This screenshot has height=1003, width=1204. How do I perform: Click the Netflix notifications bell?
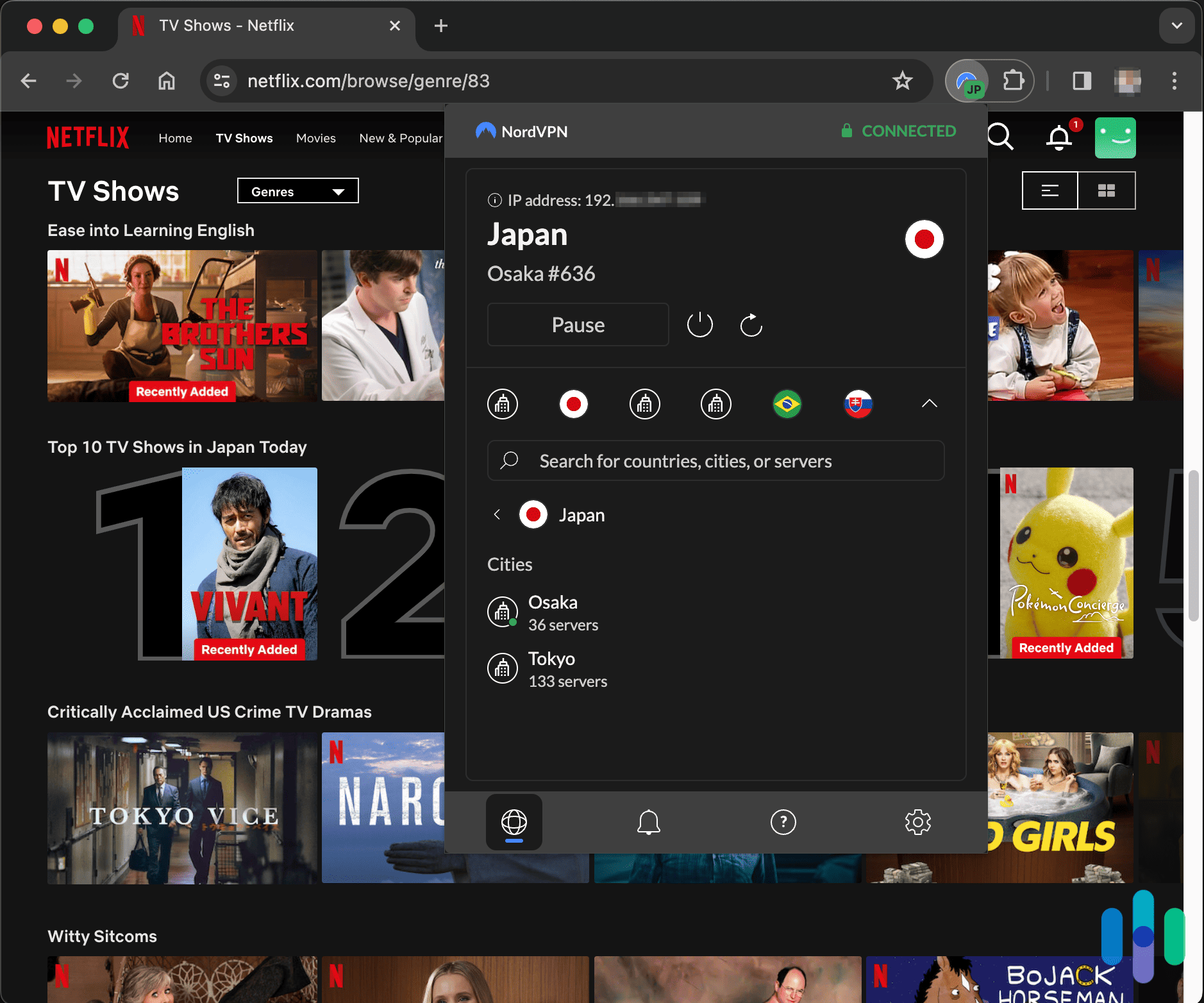(x=1058, y=137)
